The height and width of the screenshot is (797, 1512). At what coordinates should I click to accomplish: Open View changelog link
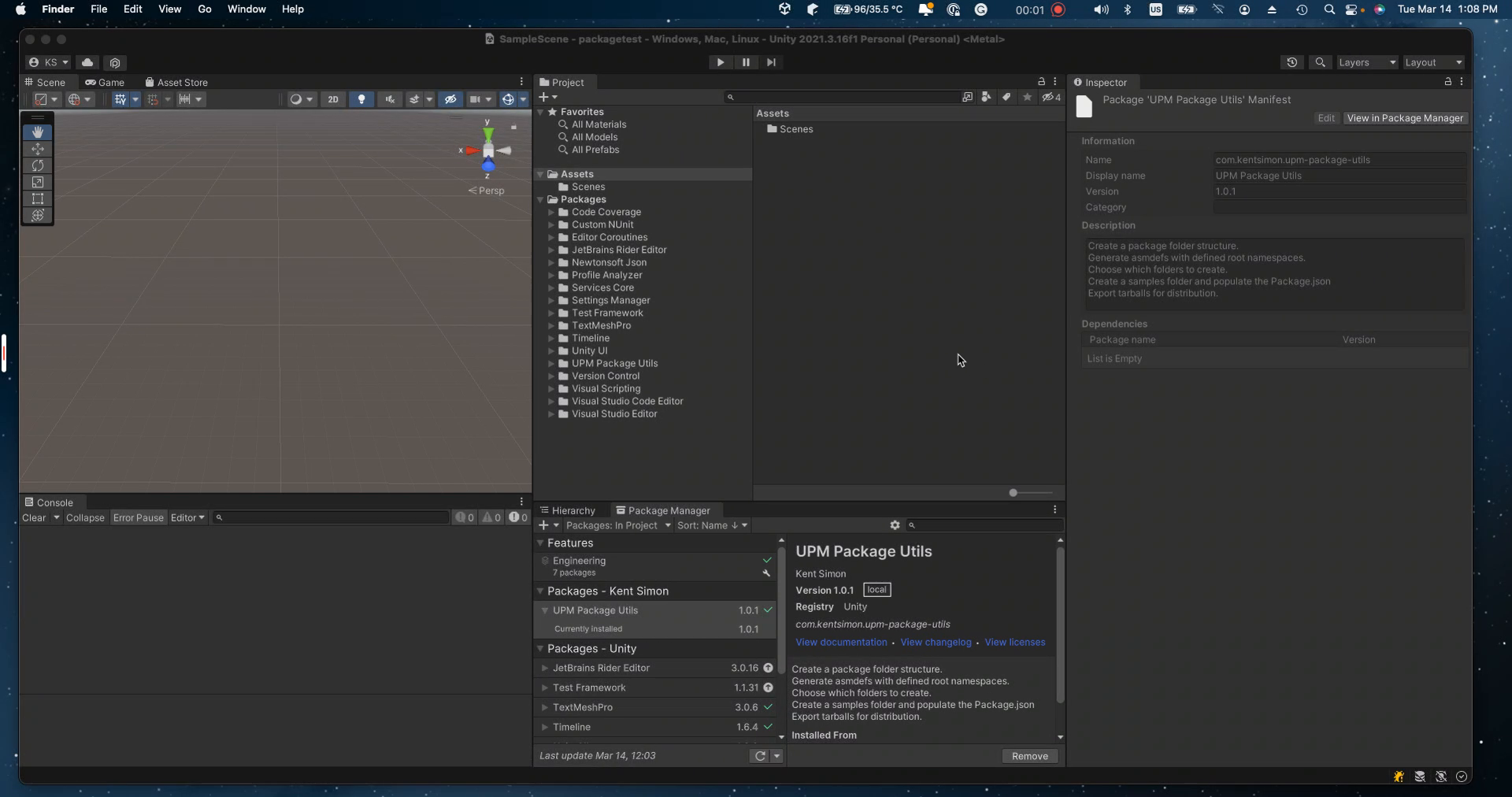click(x=936, y=643)
